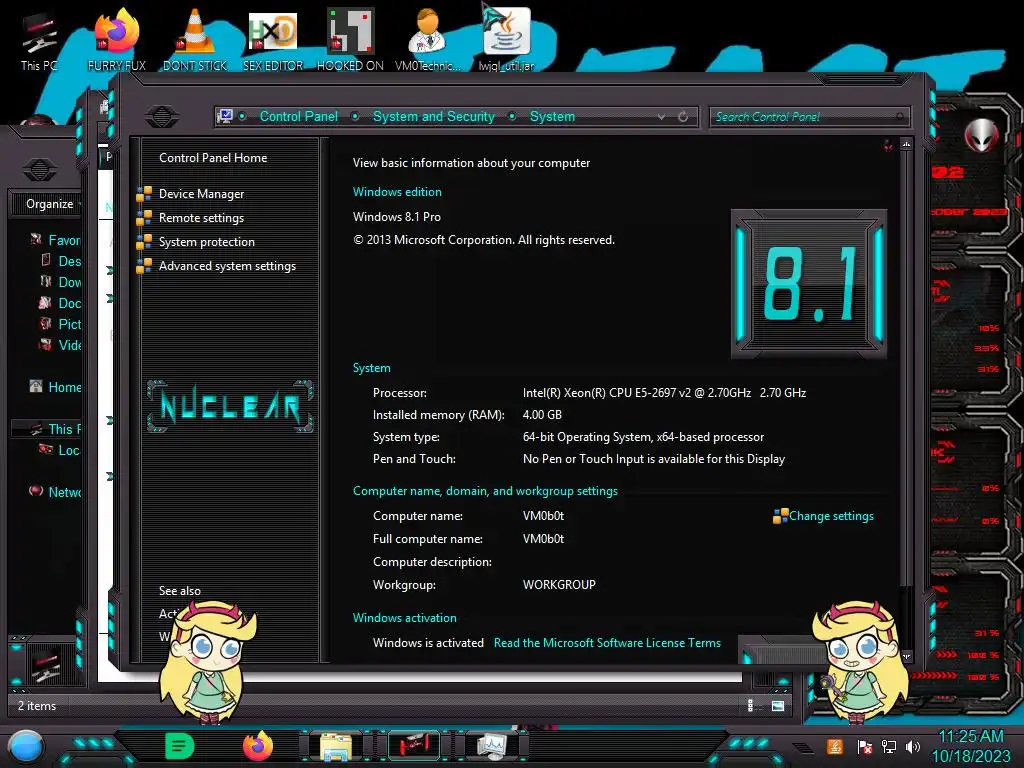The width and height of the screenshot is (1024, 768).
Task: Open DONT STICK VLC shortcut
Action: pyautogui.click(x=195, y=40)
